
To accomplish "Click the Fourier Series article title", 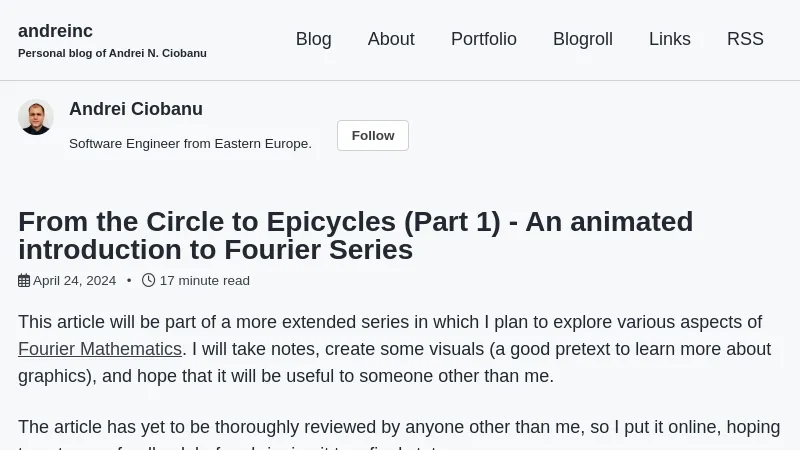I will (355, 235).
